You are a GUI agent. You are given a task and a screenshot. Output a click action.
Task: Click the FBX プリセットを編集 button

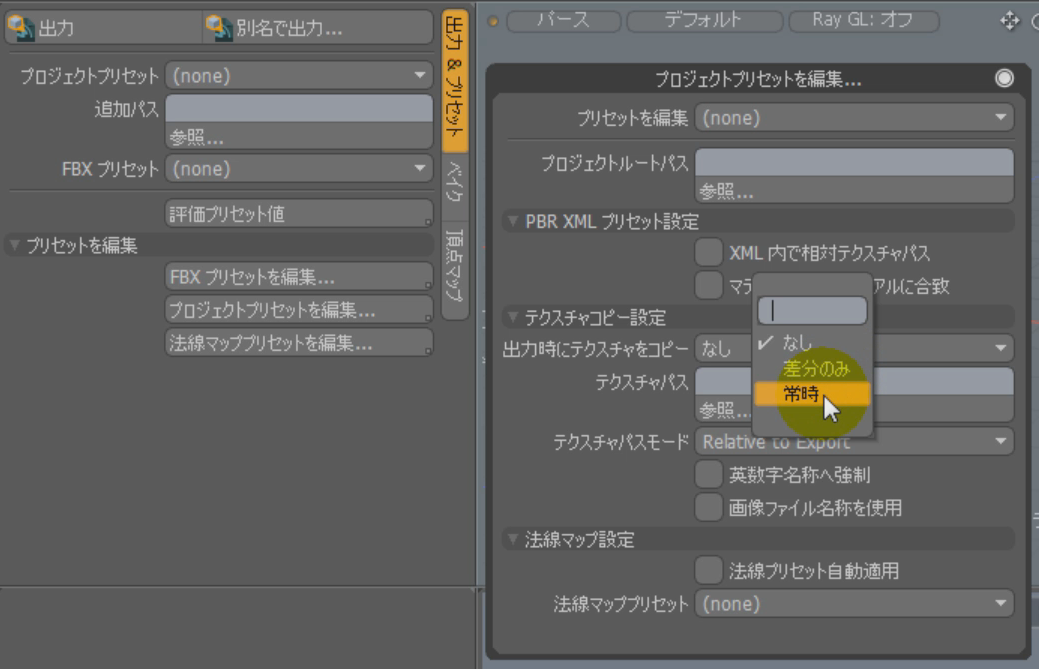(x=298, y=277)
